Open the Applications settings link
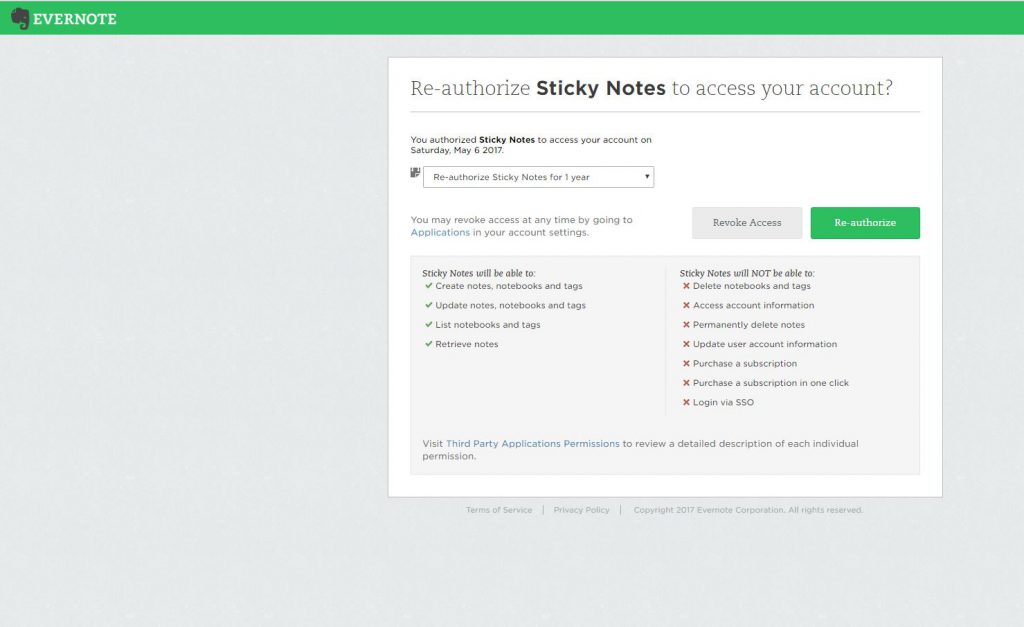This screenshot has width=1024, height=627. 439,231
